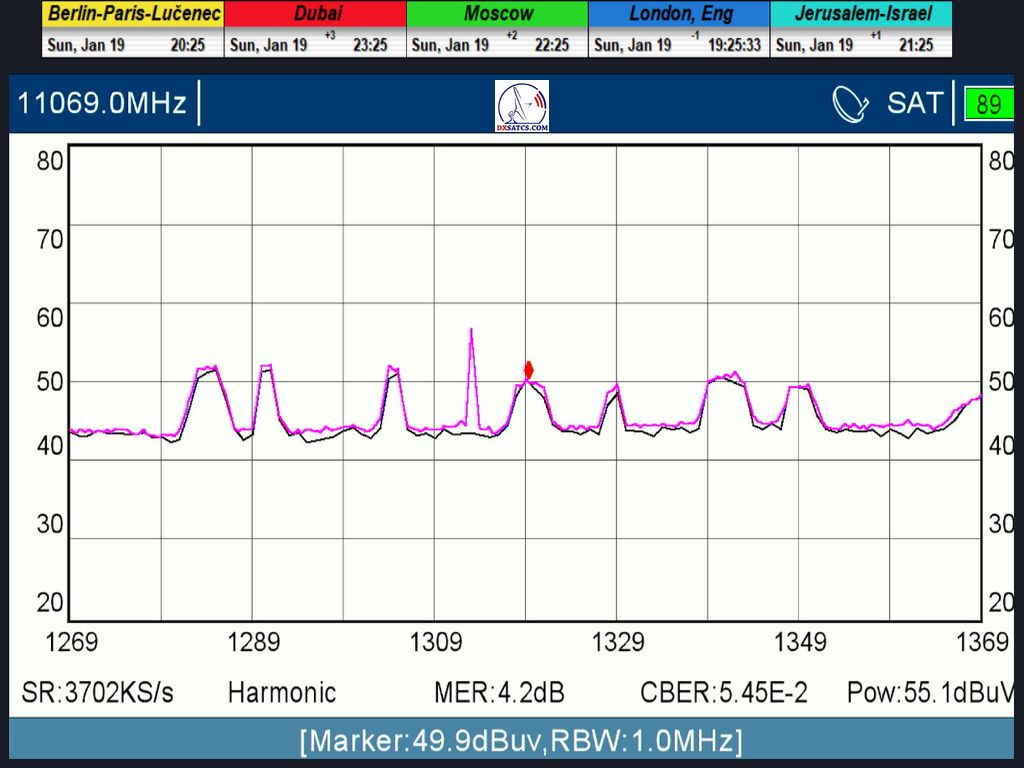Click the London time 19:25:33
This screenshot has height=768, width=1024.
735,45
